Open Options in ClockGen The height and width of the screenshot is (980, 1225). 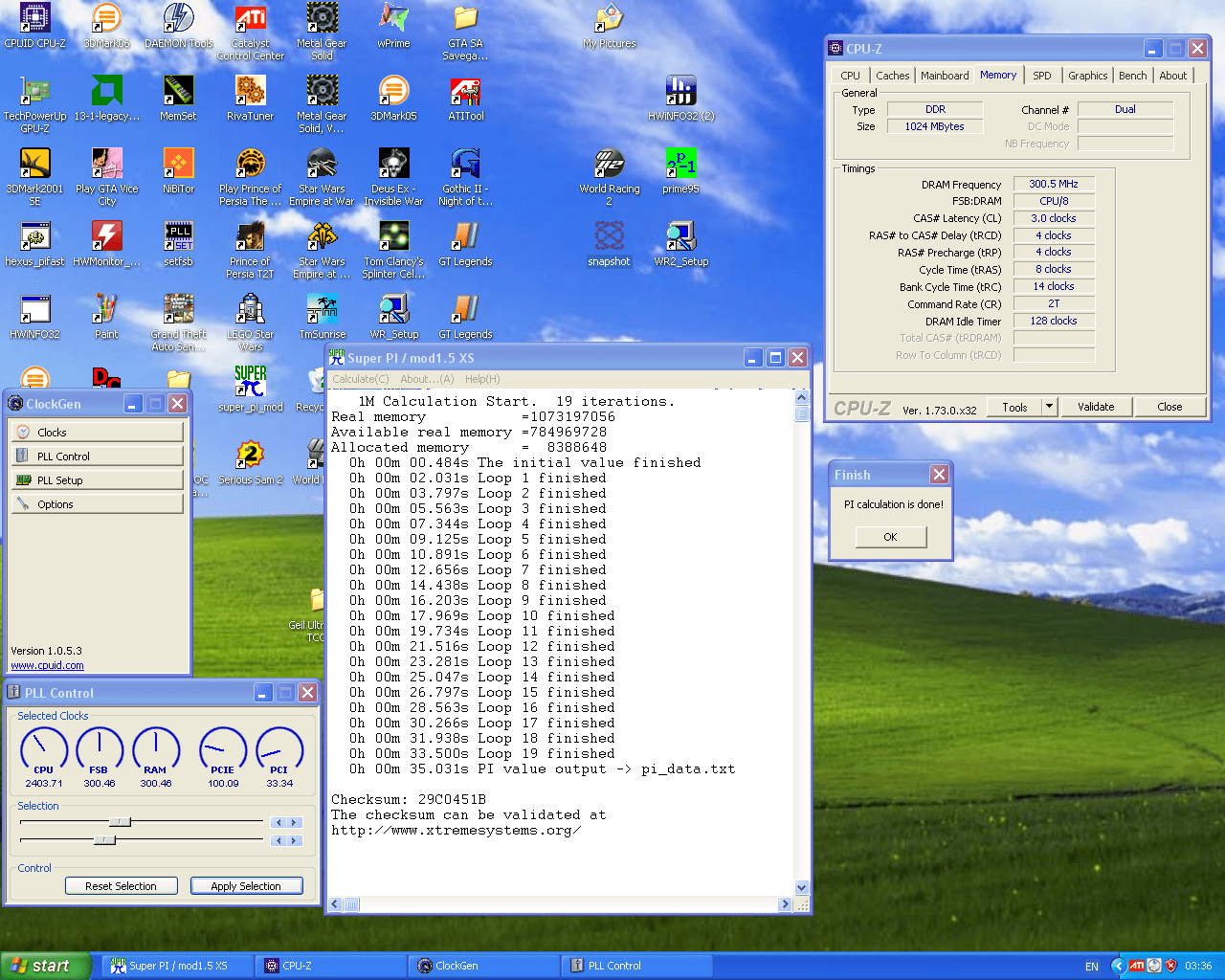97,504
